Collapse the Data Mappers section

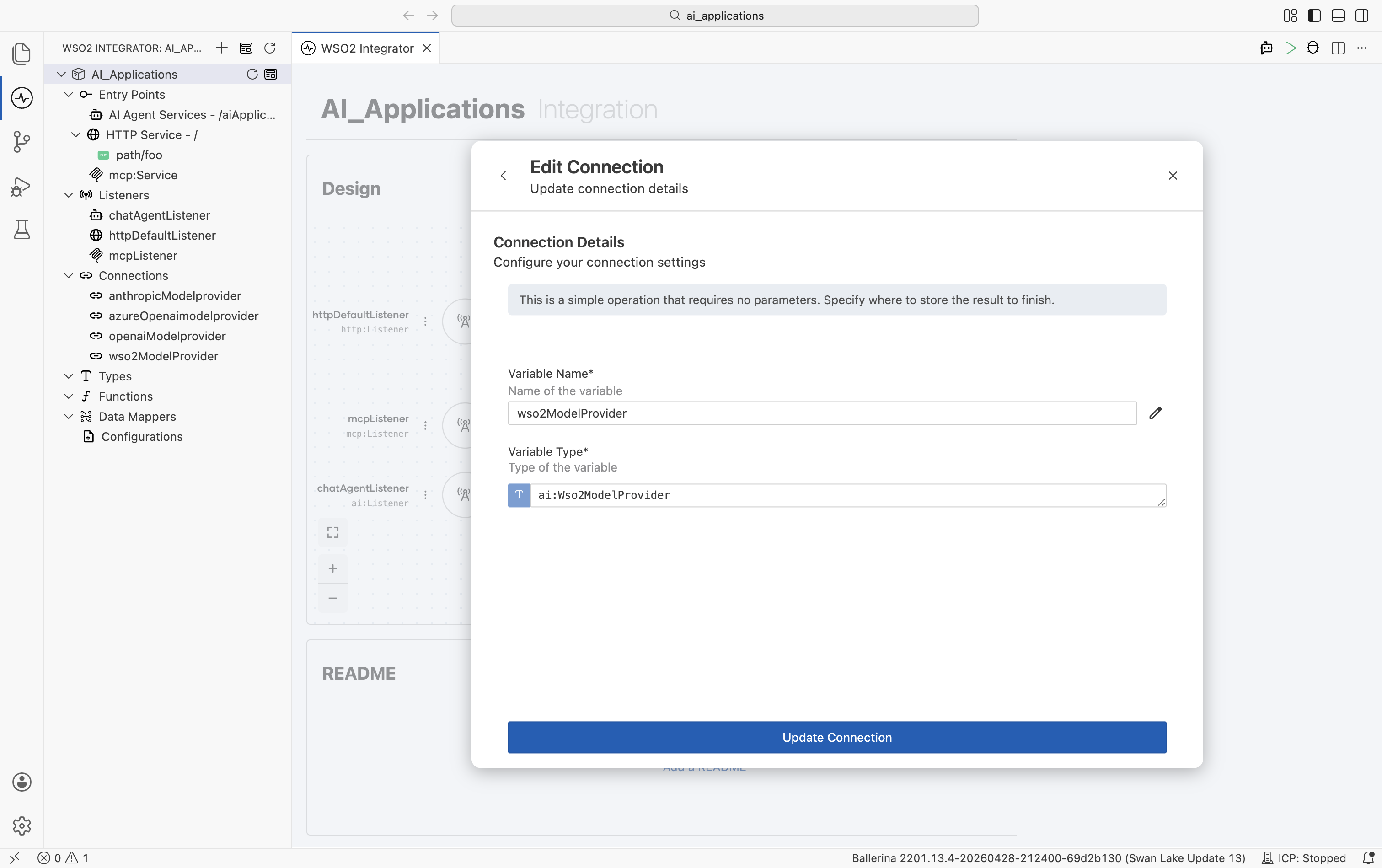click(69, 416)
